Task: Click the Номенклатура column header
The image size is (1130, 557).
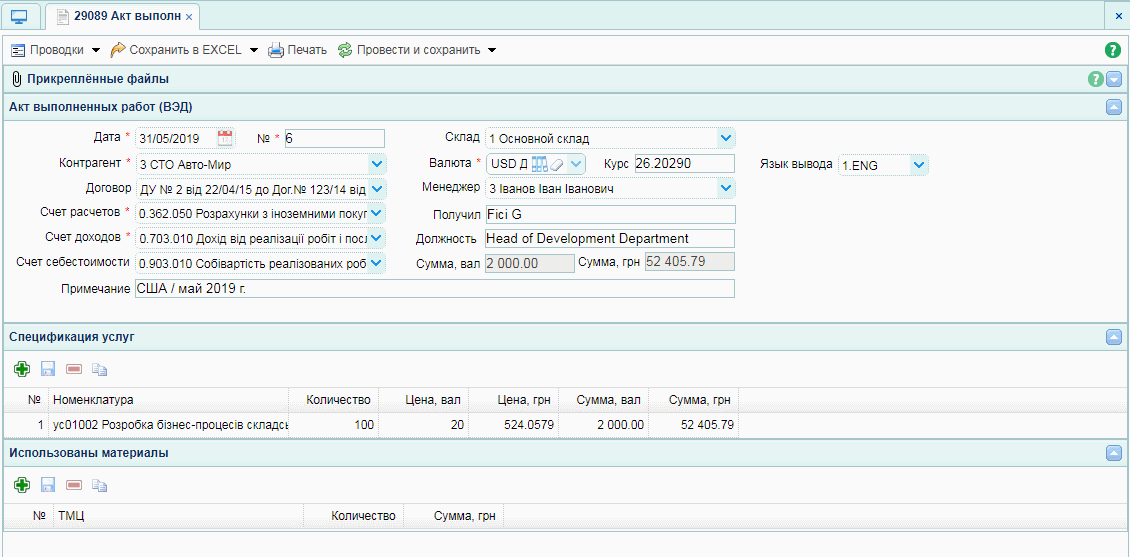Action: point(168,400)
